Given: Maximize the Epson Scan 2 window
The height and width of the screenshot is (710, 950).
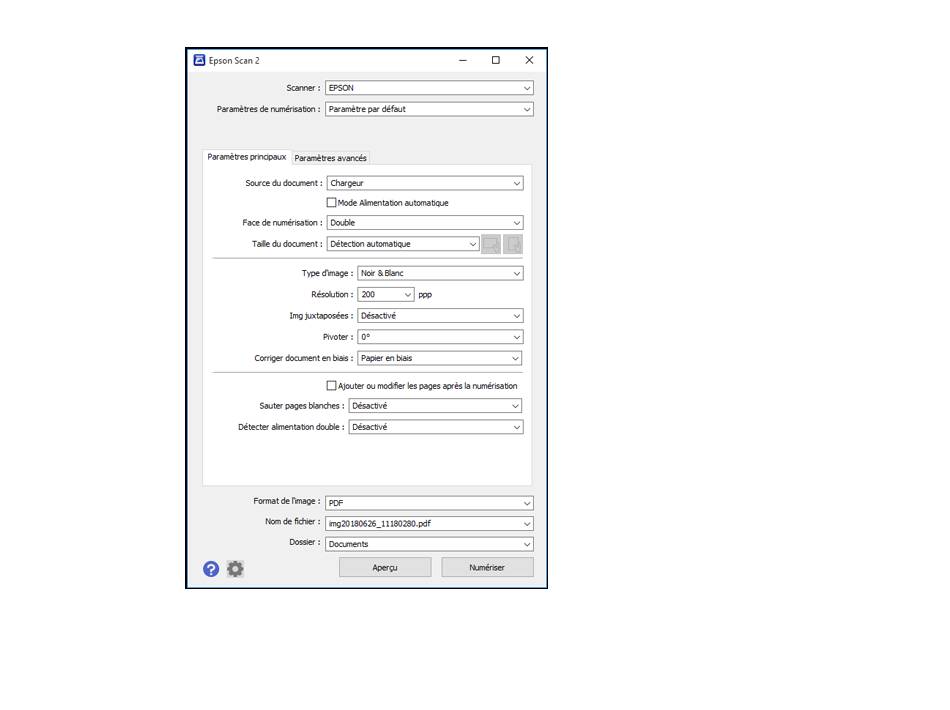Looking at the screenshot, I should [x=496, y=60].
